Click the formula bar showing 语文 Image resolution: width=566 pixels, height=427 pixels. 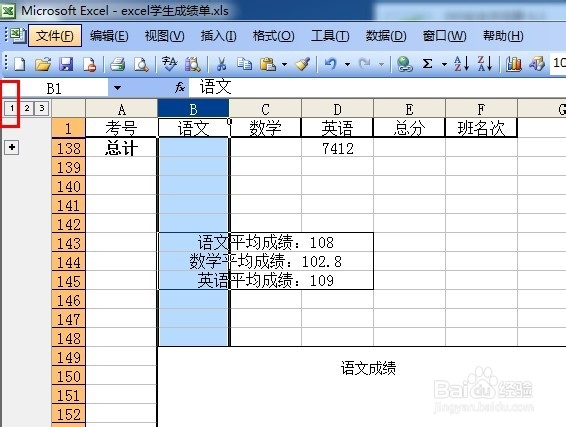pos(377,87)
